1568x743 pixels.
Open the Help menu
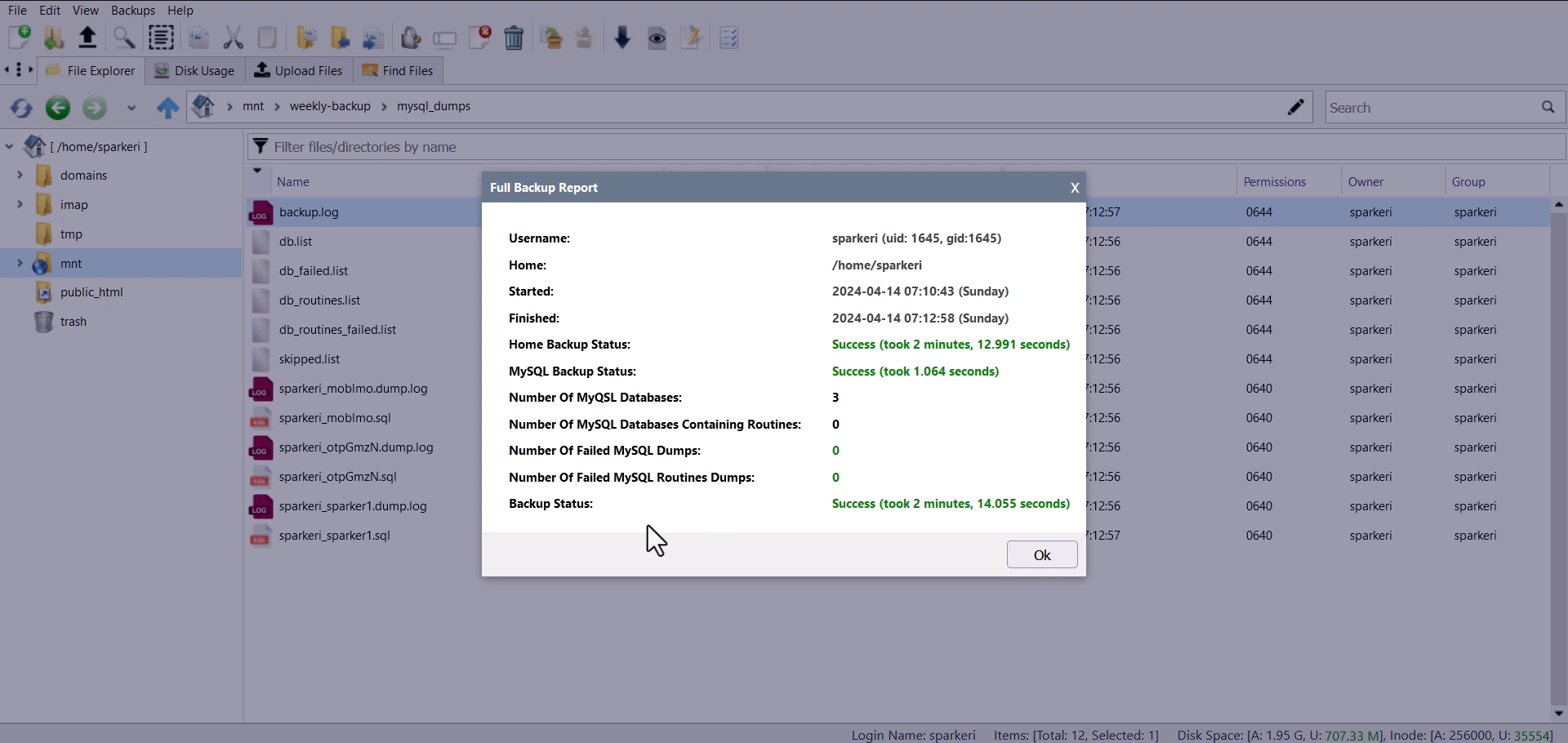(180, 11)
